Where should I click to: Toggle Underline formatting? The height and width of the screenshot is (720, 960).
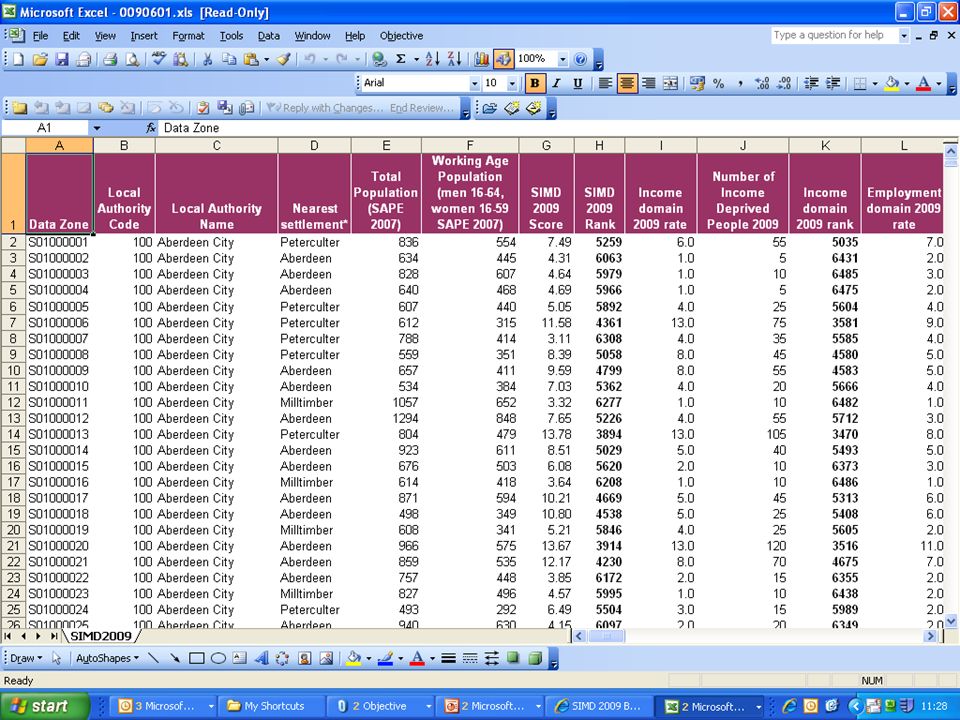click(x=577, y=83)
